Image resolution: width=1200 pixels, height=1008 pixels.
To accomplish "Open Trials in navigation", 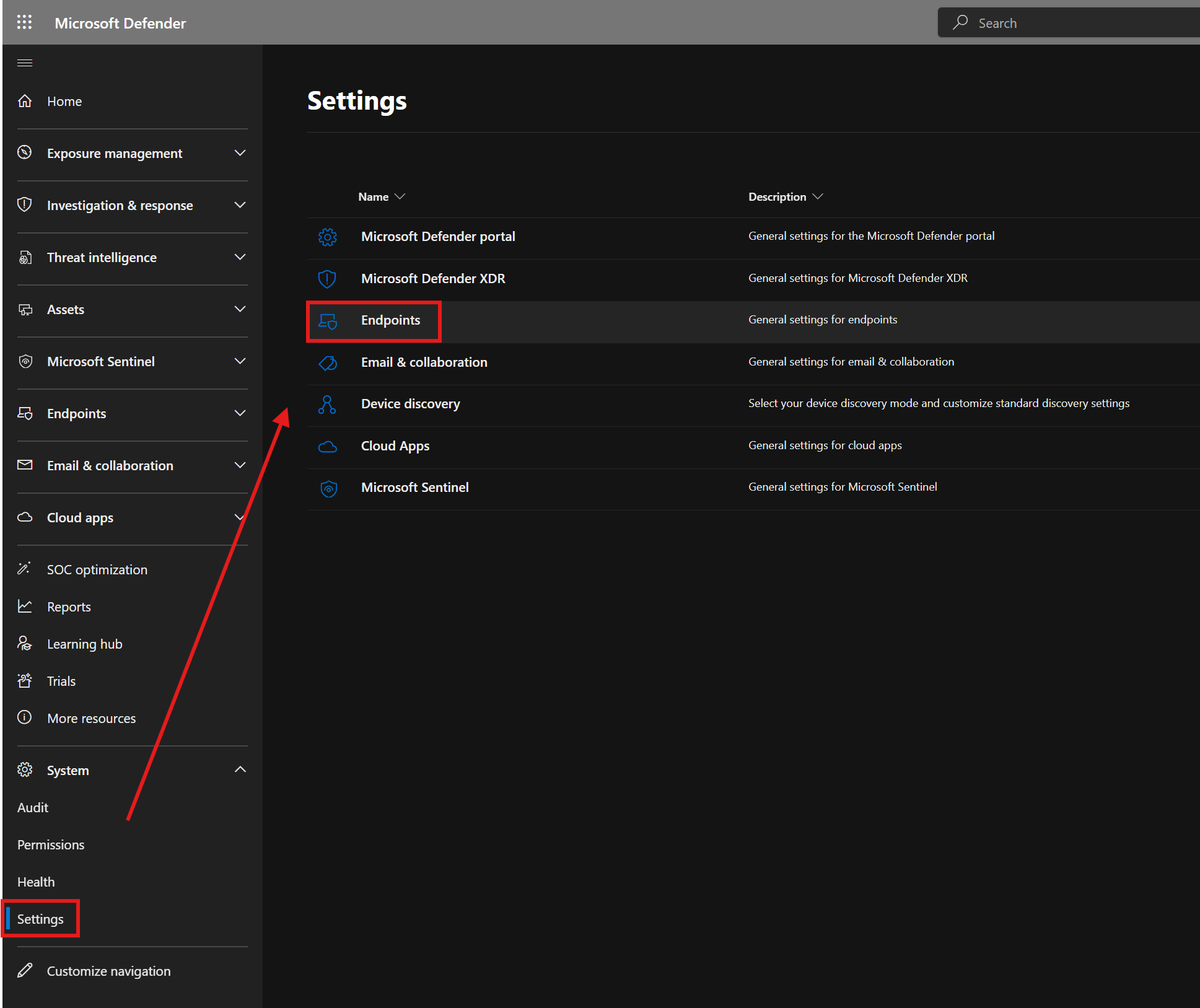I will point(61,681).
